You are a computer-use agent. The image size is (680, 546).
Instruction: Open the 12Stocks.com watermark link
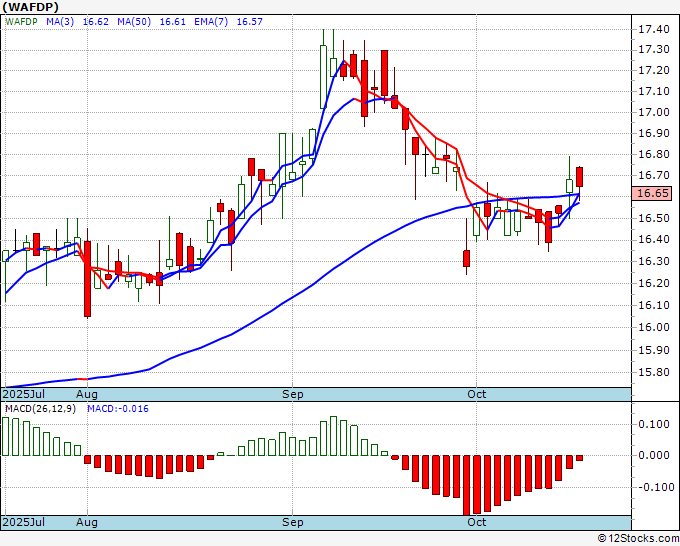(638, 538)
